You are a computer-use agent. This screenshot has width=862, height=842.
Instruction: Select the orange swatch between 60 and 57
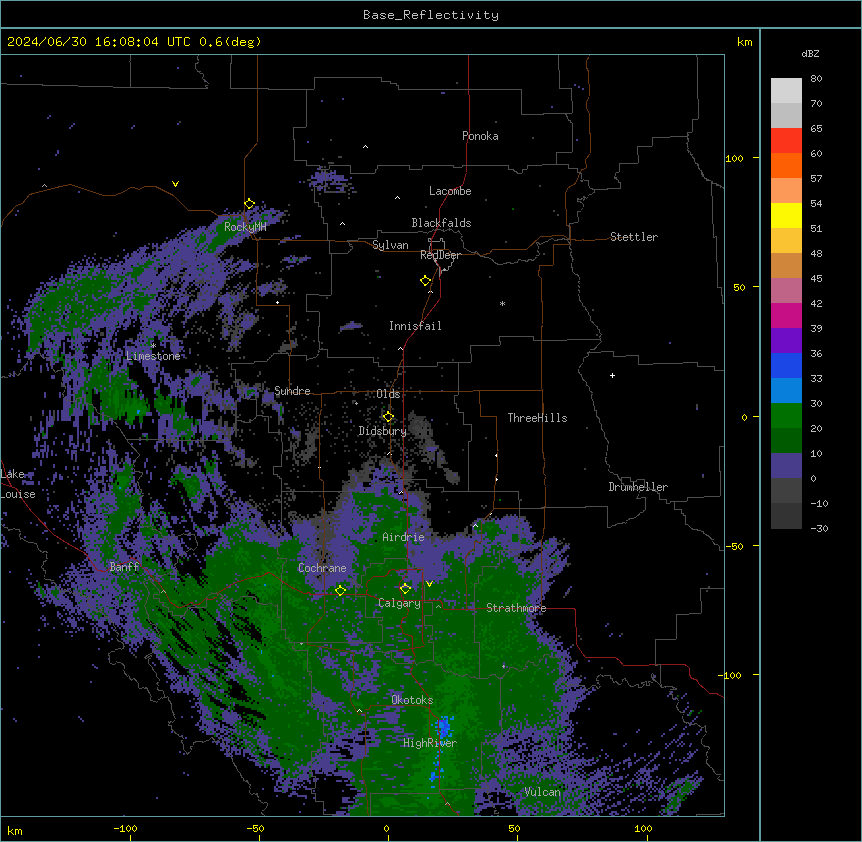[786, 165]
